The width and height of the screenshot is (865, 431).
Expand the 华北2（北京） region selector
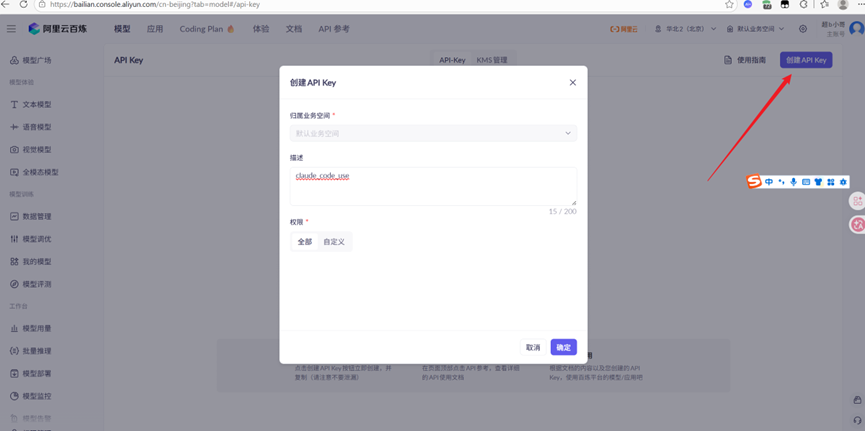tap(685, 29)
